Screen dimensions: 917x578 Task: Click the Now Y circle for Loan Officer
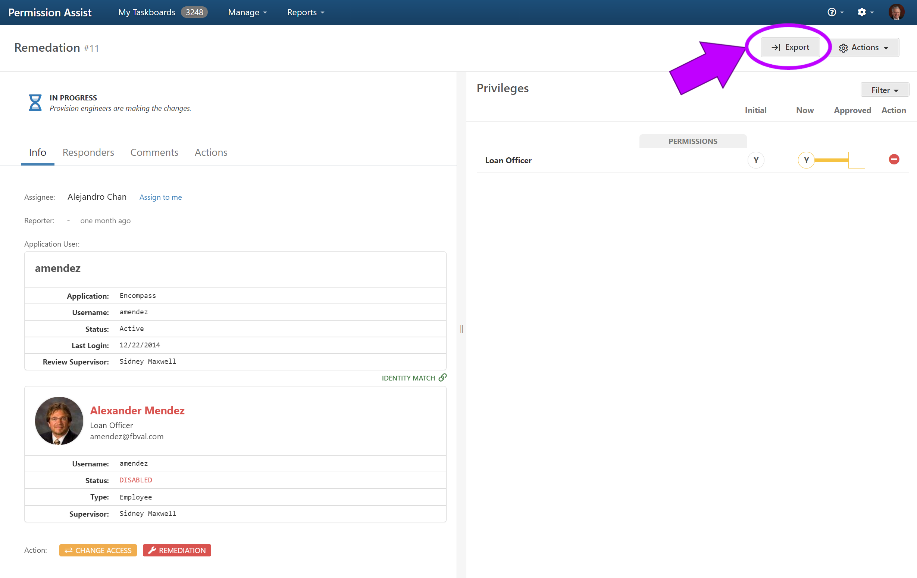point(806,160)
